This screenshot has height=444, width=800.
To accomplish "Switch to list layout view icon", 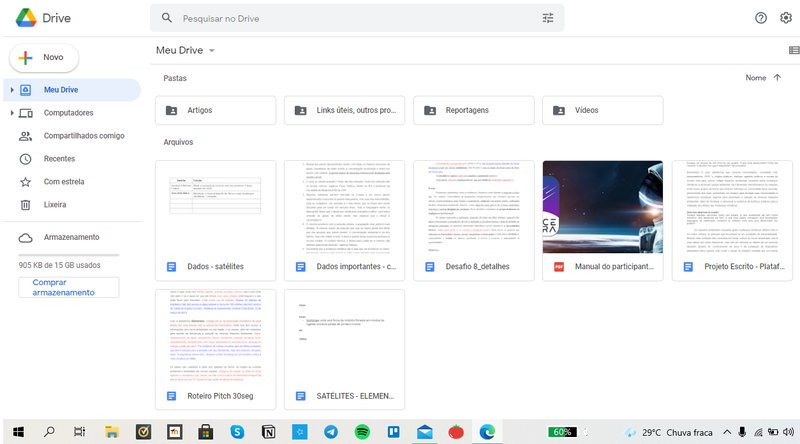I will (794, 50).
